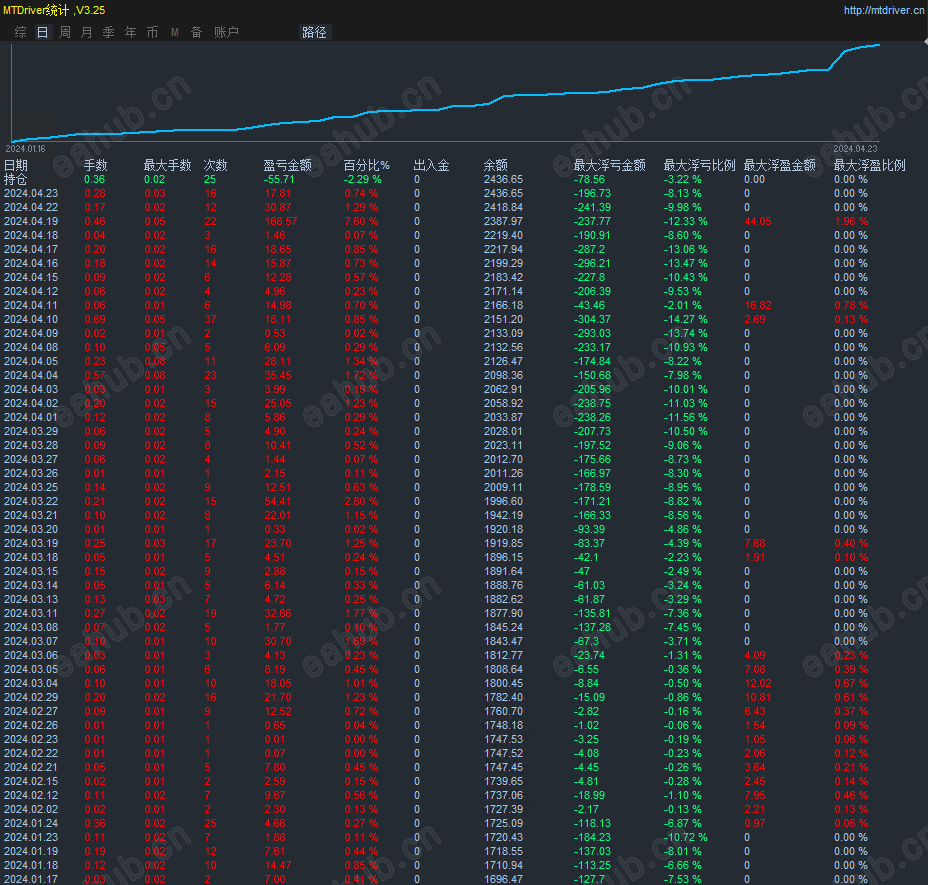
Task: Click the -13.47 % drawdown for 2024.04.16
Action: (x=685, y=263)
